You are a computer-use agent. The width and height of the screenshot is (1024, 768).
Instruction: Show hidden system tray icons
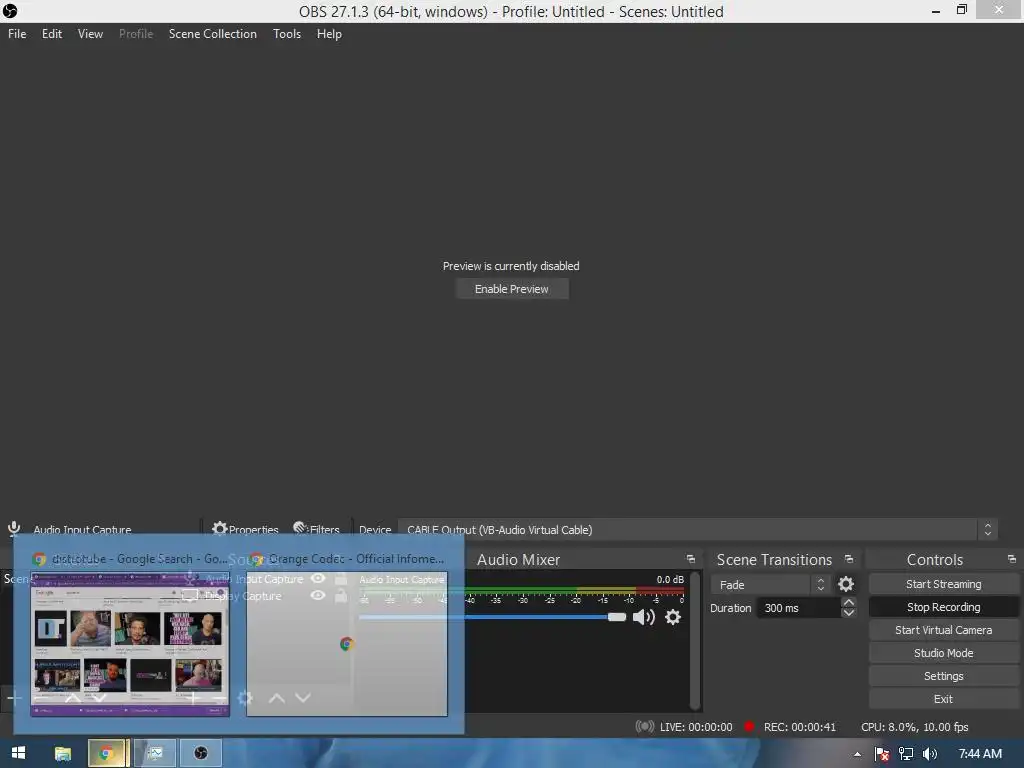pos(857,754)
